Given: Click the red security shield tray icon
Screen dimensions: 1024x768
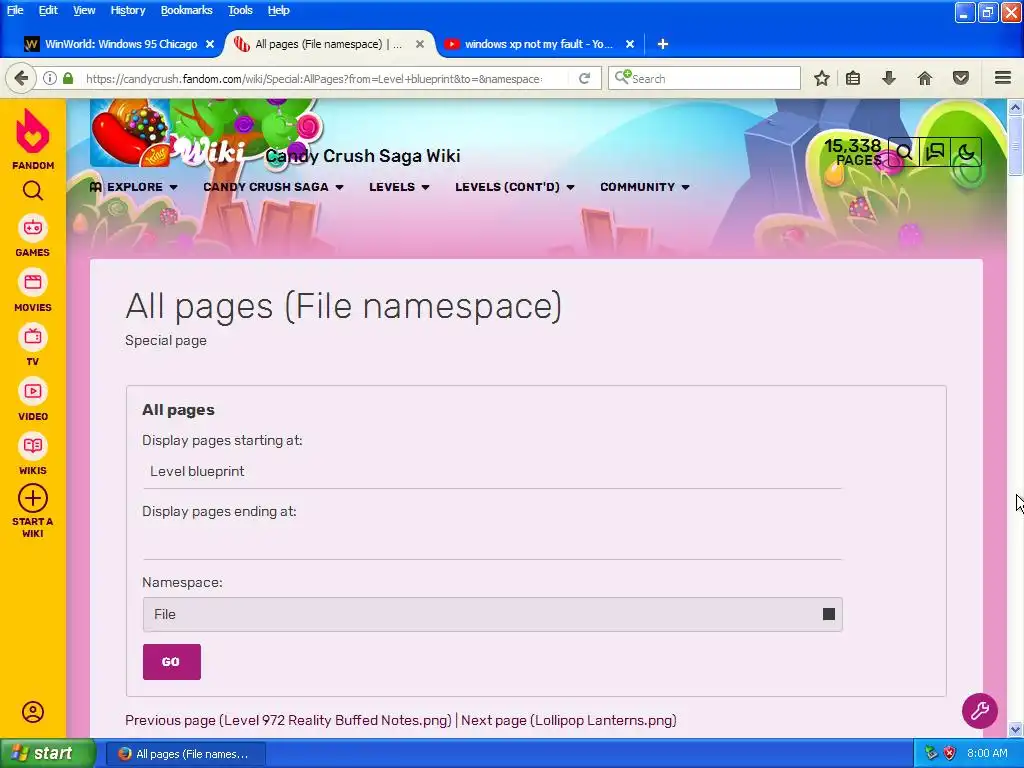Looking at the screenshot, I should (949, 753).
